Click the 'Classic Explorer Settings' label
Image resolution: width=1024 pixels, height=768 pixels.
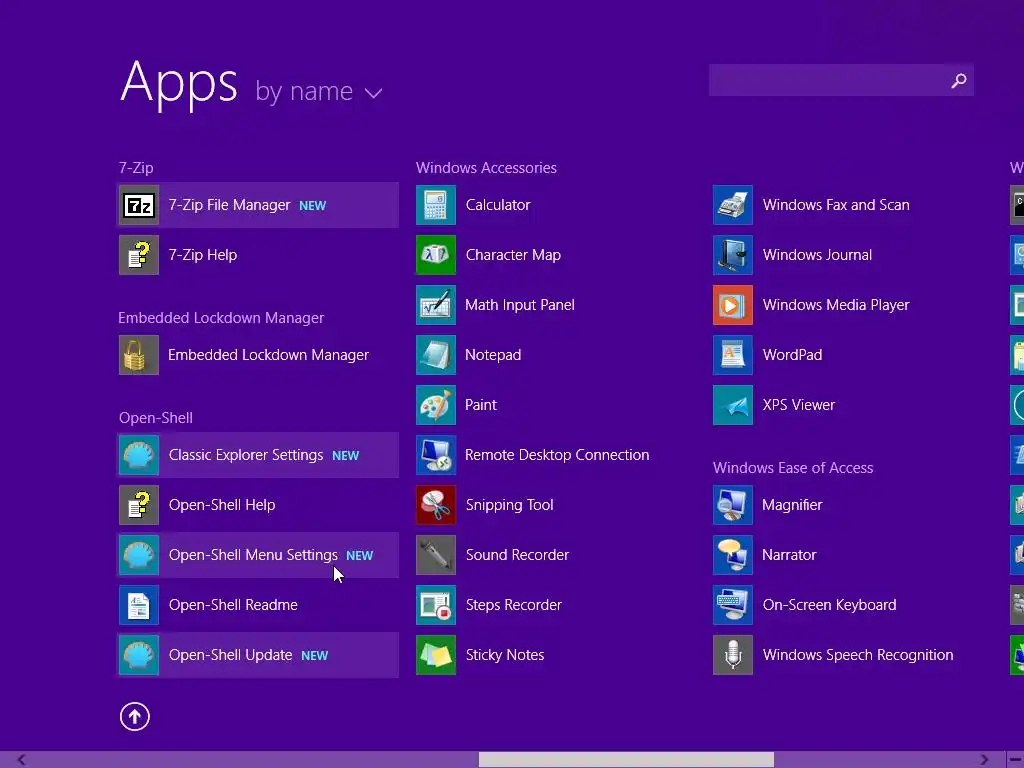click(246, 455)
